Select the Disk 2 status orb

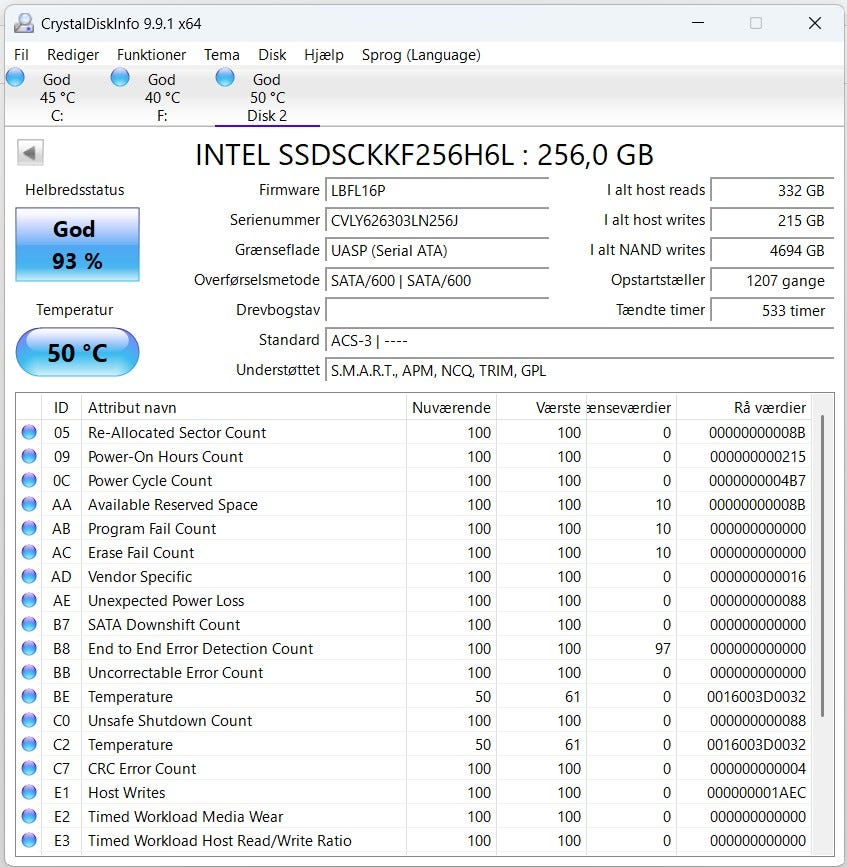(225, 77)
